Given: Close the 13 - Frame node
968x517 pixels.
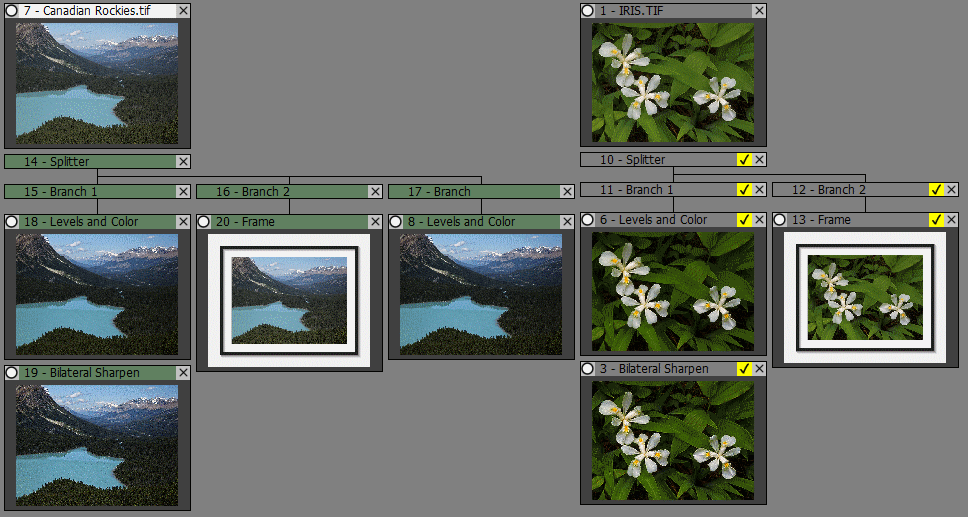Looking at the screenshot, I should [951, 219].
